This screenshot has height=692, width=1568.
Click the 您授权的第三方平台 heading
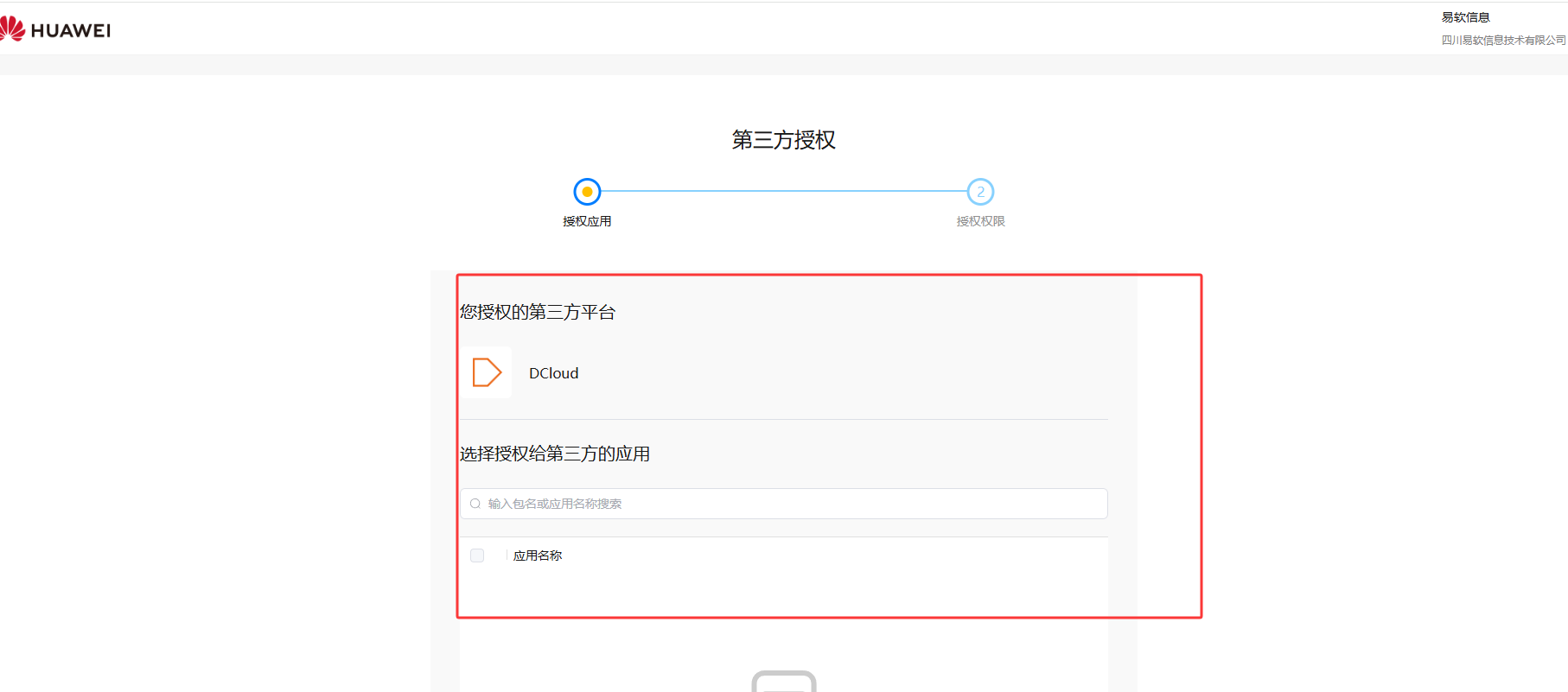coord(538,312)
